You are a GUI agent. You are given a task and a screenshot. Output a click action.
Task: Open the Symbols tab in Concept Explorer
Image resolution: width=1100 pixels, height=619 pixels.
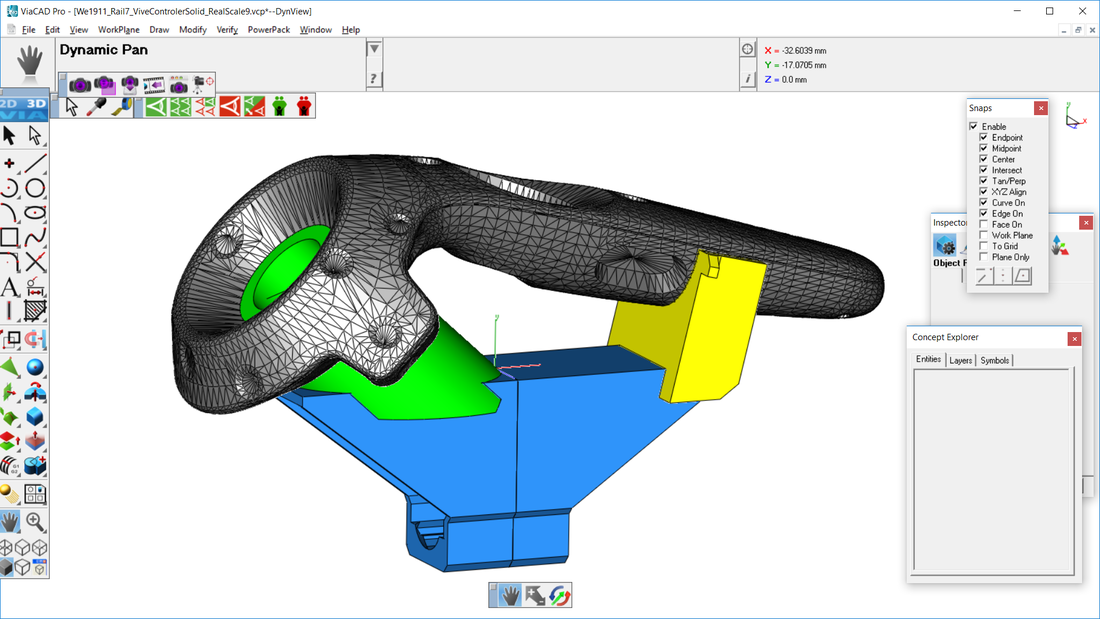[994, 360]
